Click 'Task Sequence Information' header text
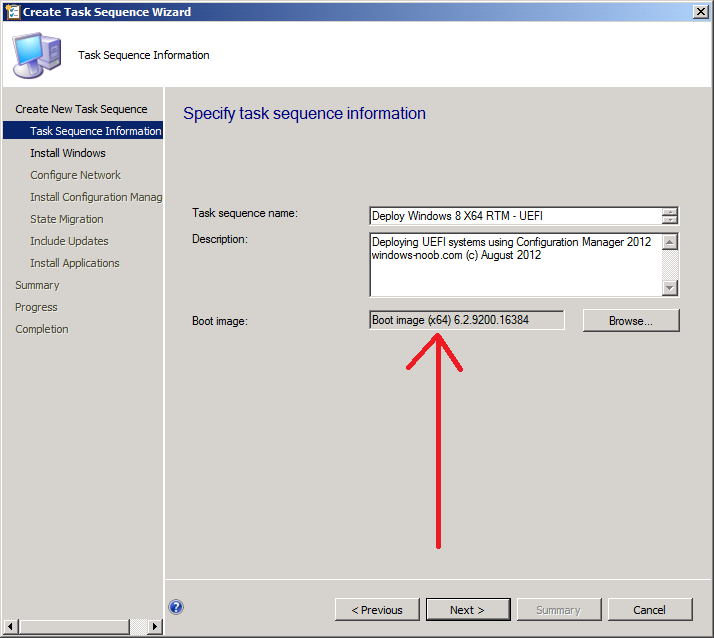Viewport: 714px width, 638px height. click(x=144, y=55)
